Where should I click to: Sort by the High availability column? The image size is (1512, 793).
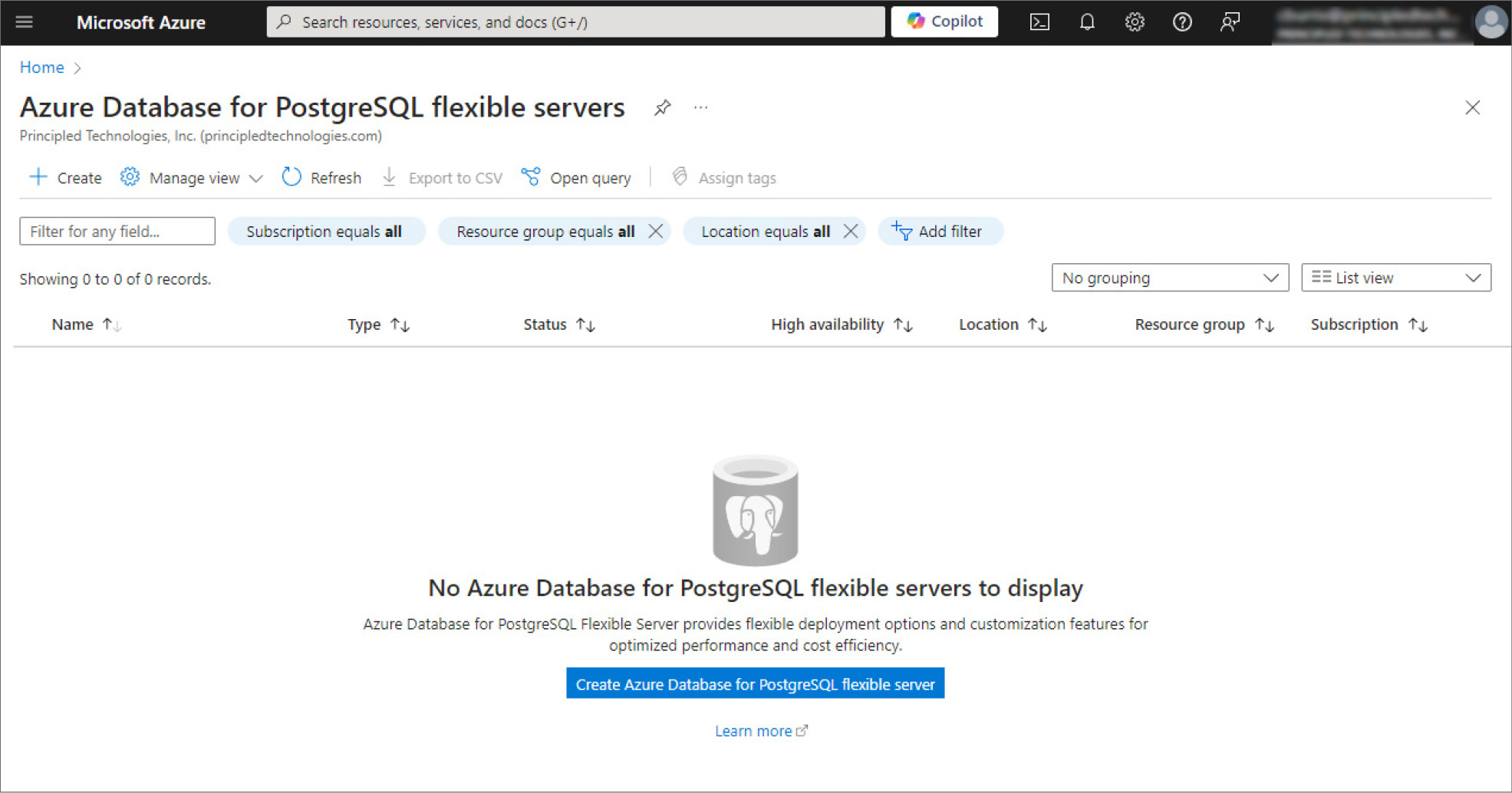point(842,324)
